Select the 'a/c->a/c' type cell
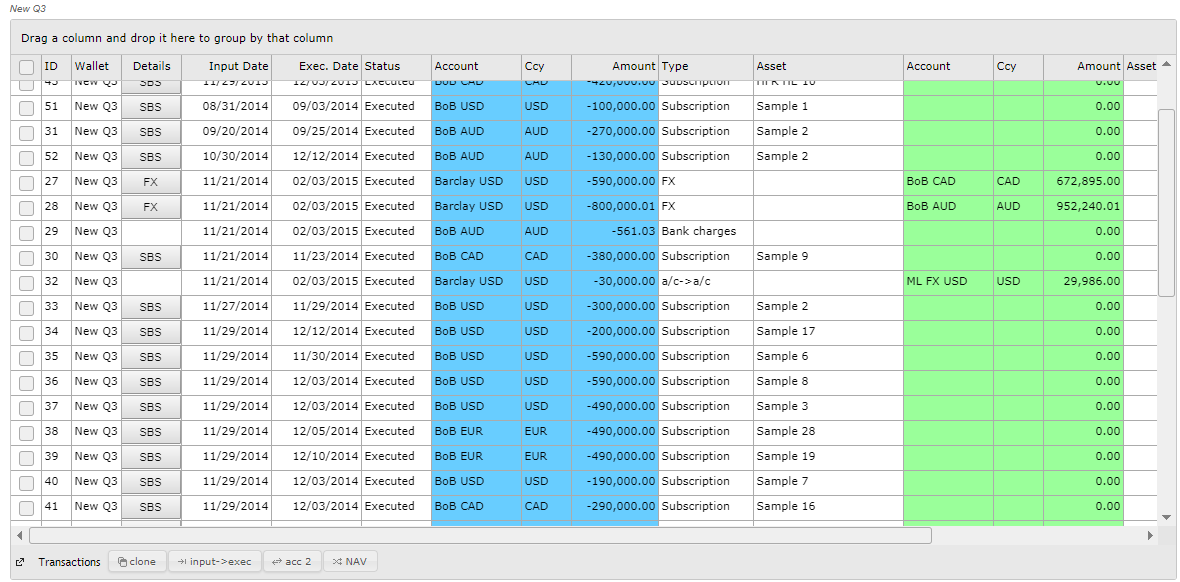The width and height of the screenshot is (1180, 582). point(706,282)
